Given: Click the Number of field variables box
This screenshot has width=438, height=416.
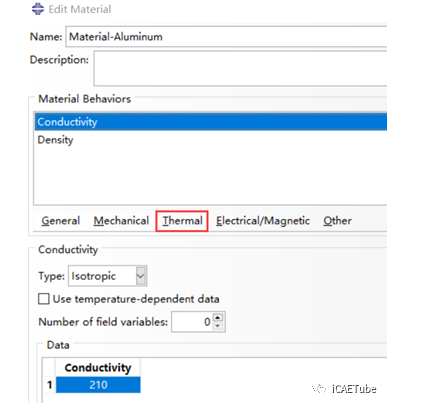Looking at the screenshot, I should [x=192, y=322].
